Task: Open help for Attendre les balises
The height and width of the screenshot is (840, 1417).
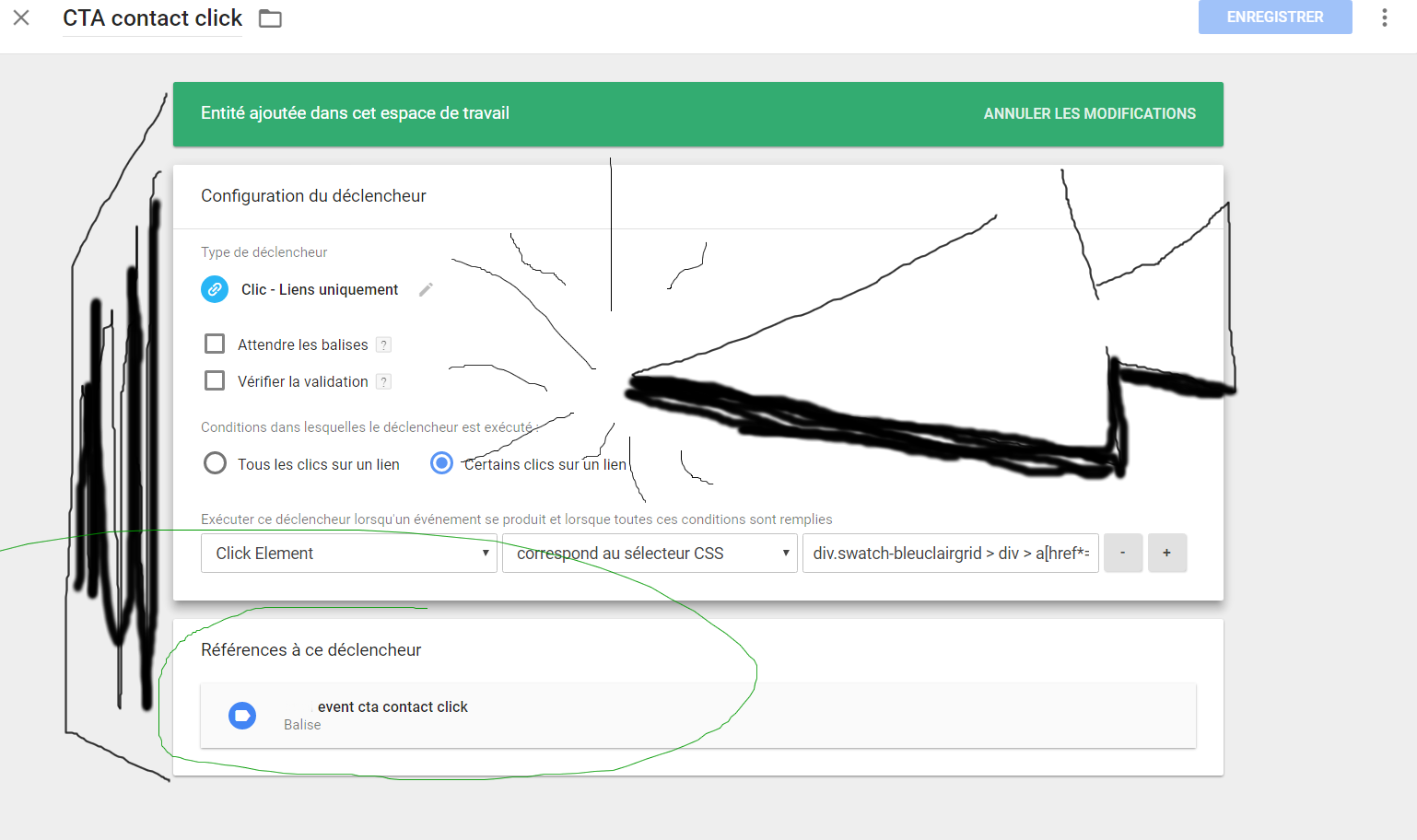Action: 384,345
